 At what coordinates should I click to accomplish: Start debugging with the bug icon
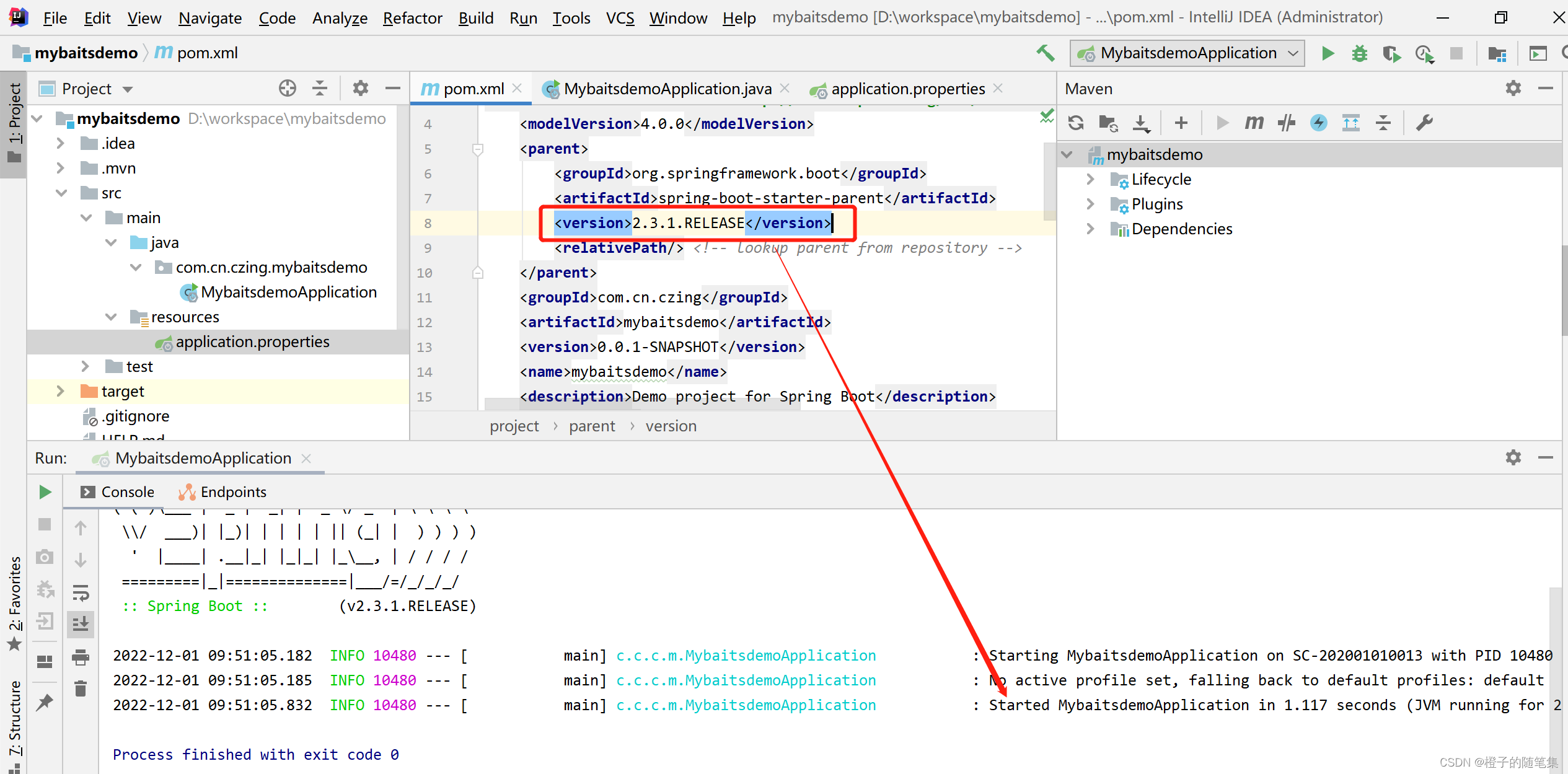click(x=1360, y=53)
